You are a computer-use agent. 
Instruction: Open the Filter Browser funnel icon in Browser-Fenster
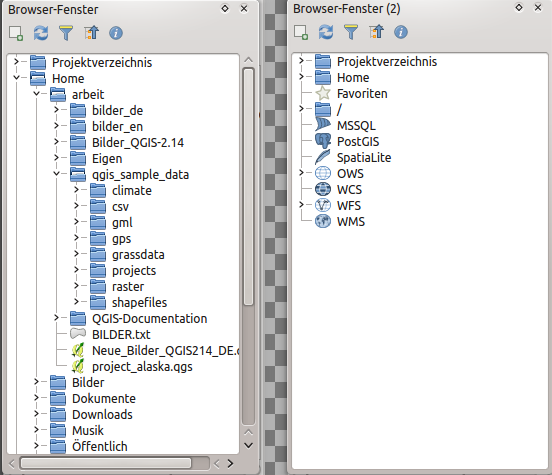tap(66, 33)
